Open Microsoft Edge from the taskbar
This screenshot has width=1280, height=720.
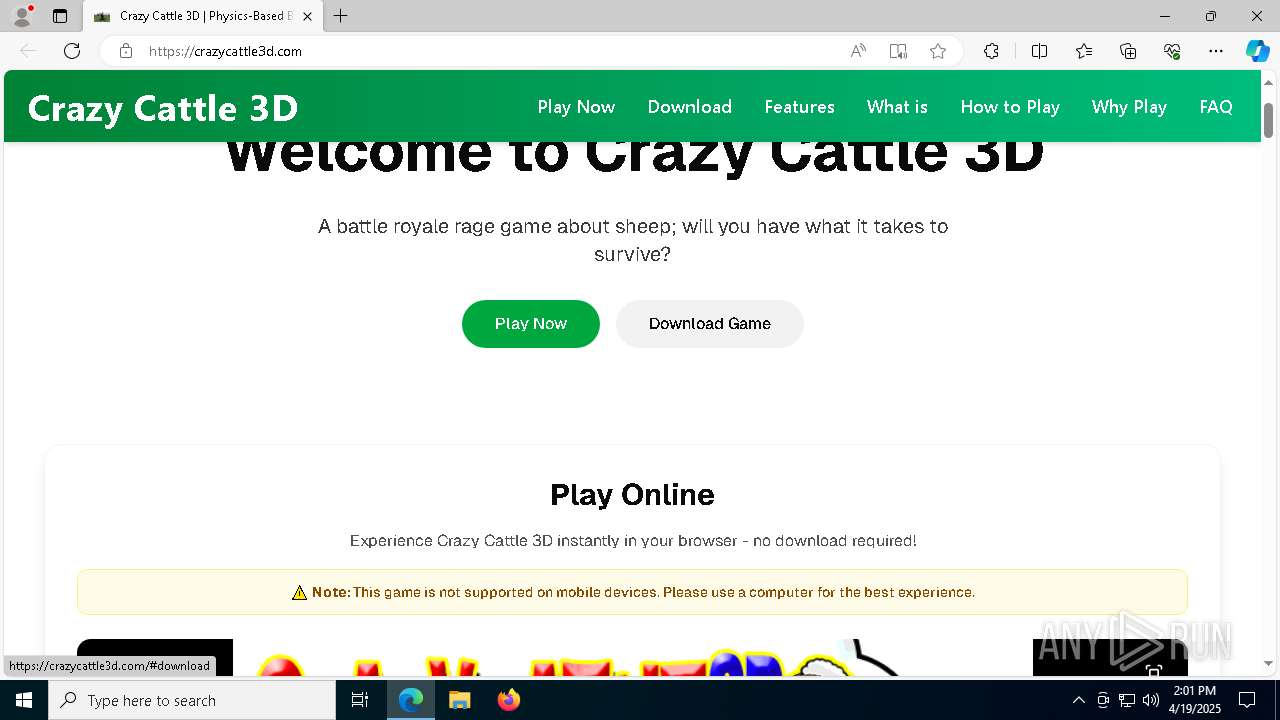411,700
